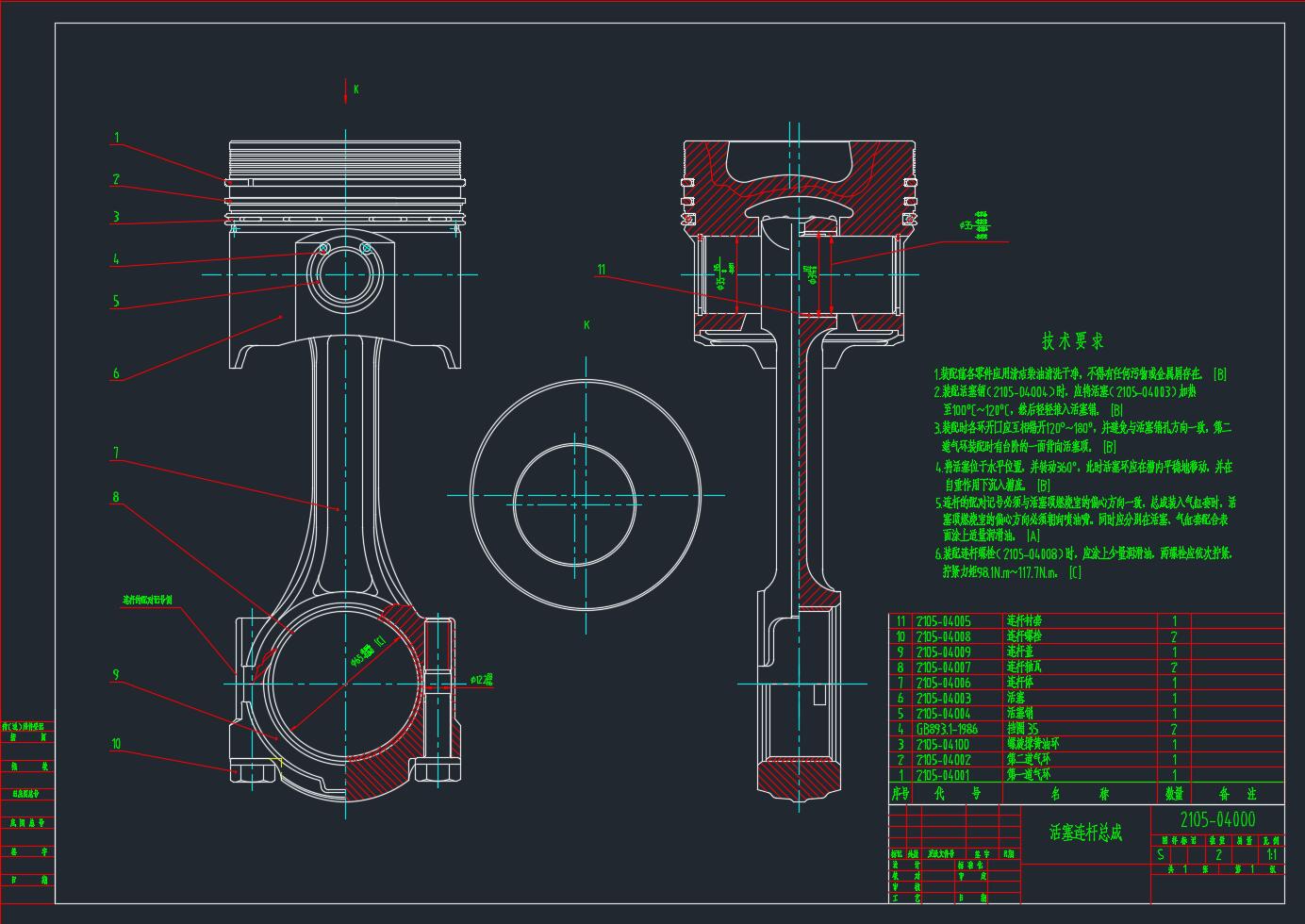Select the K label above circular view

click(x=586, y=325)
